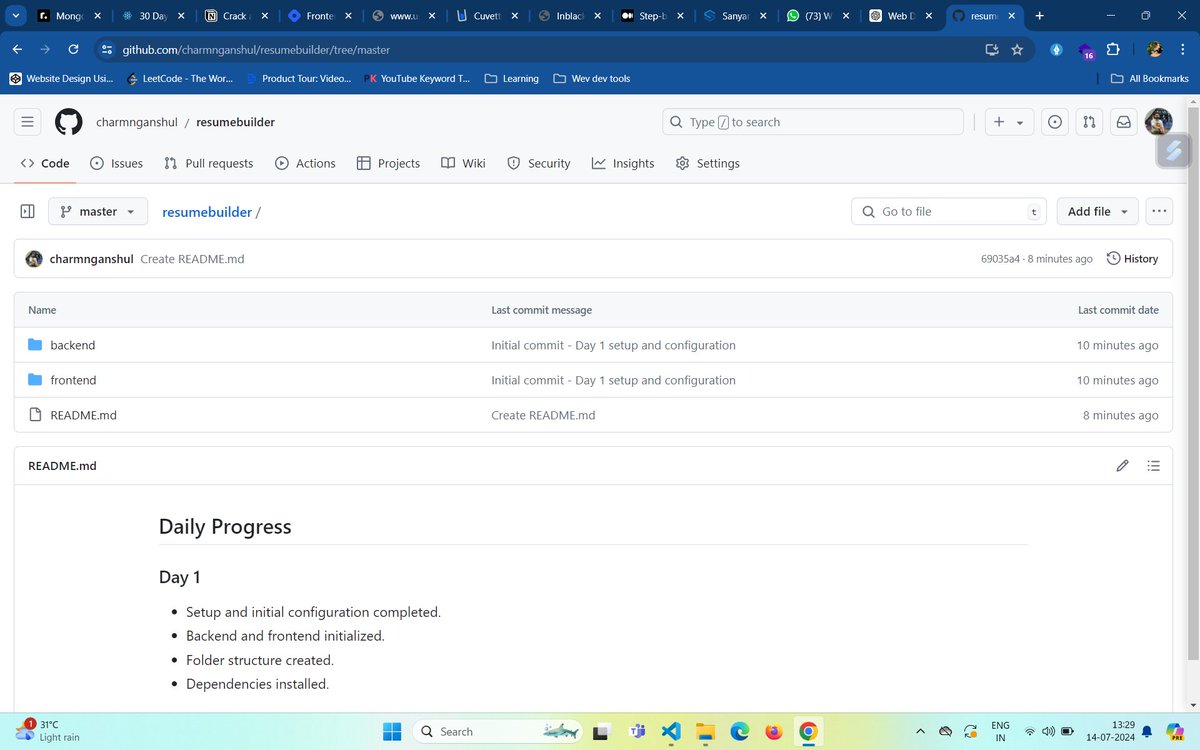The width and height of the screenshot is (1200, 750).
Task: Open the GitHub hamburger navigation menu
Action: pyautogui.click(x=28, y=122)
